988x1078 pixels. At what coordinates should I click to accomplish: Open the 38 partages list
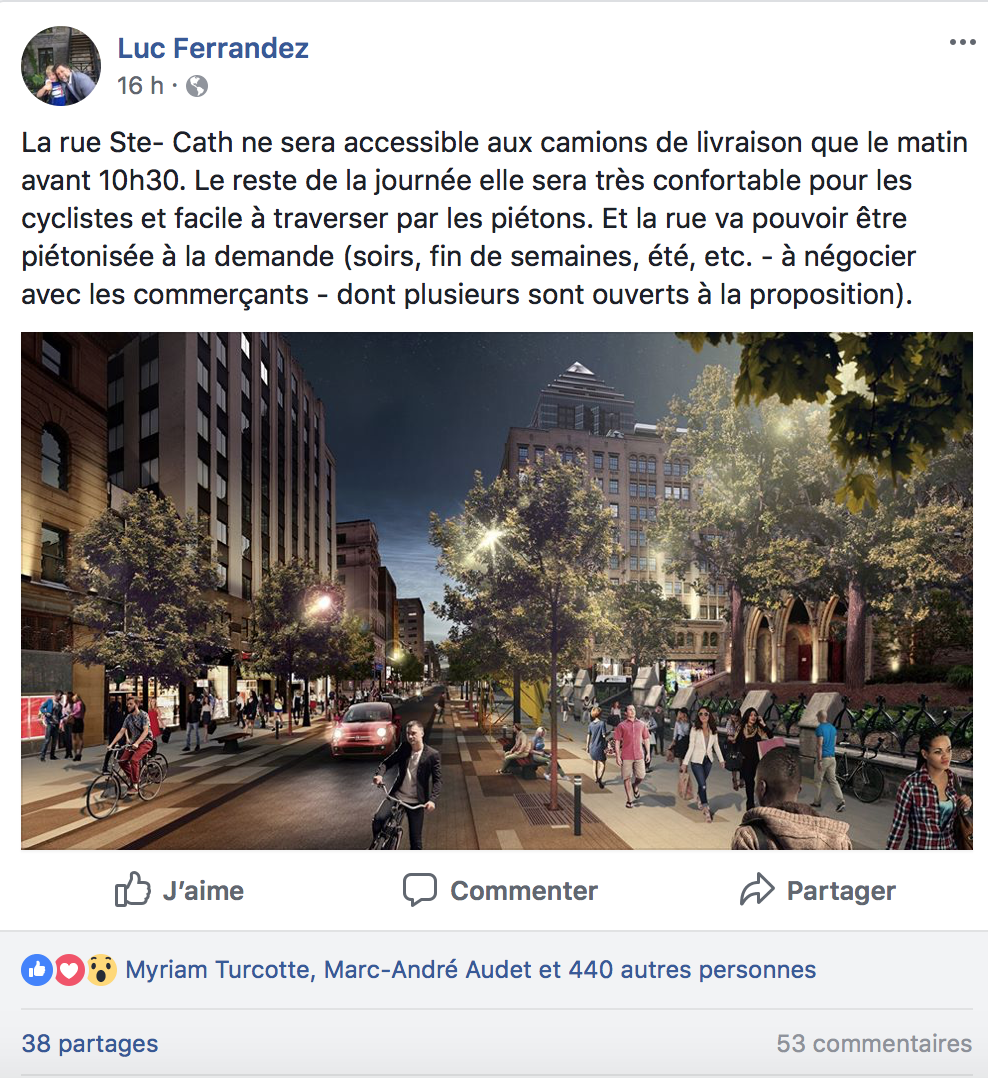click(x=90, y=1043)
